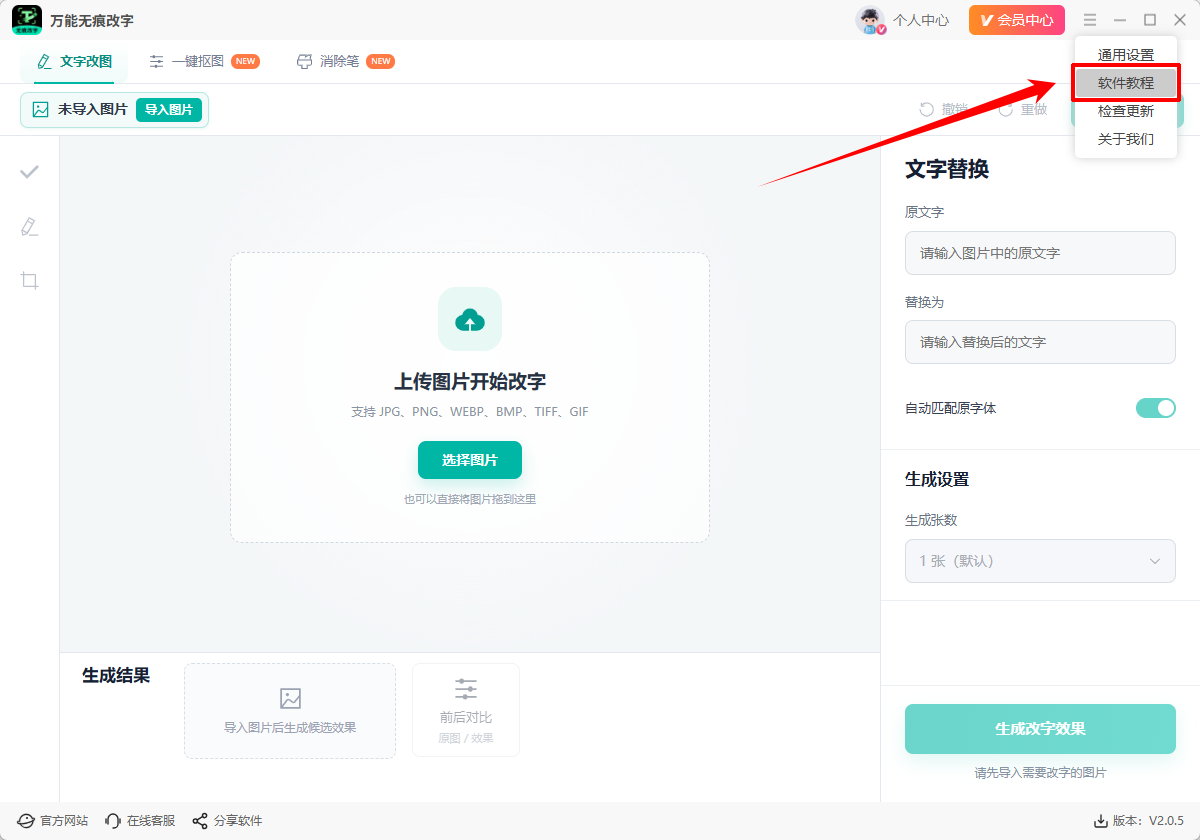
Task: Switch to the 文字改图 tab
Action: [74, 61]
